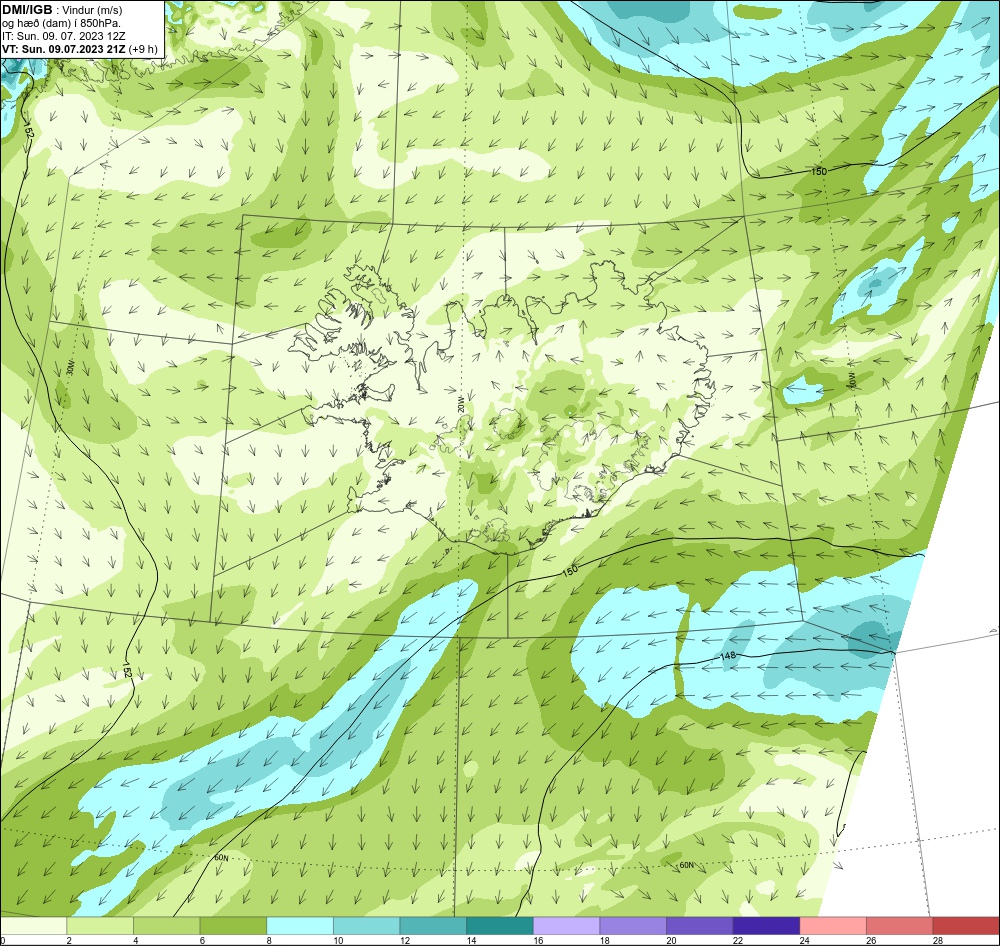This screenshot has width=1000, height=946.
Task: Select the "og hæð (dam) í 850hPa." line
Action: (x=62, y=24)
